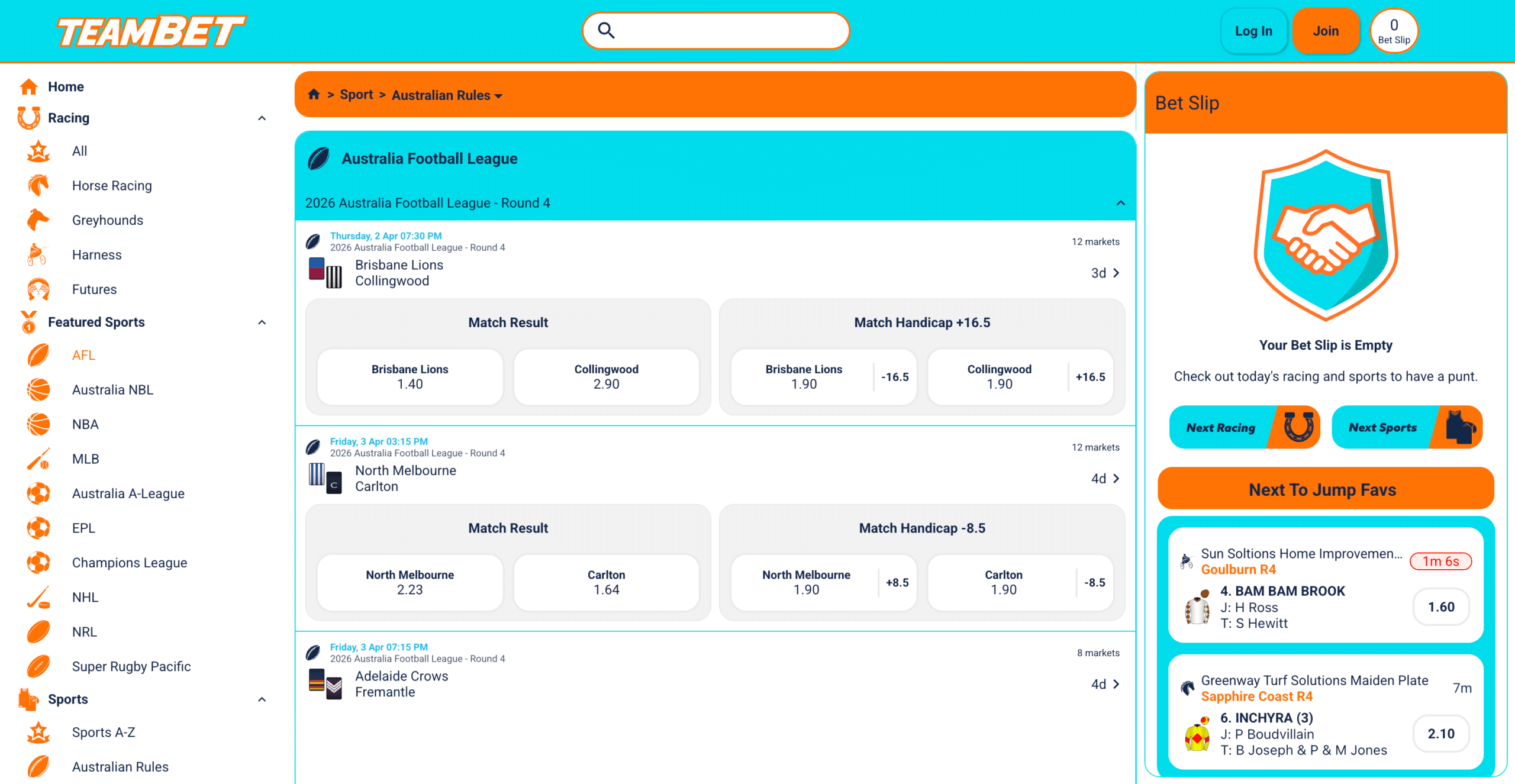Click the search magnifier icon
Viewport: 1515px width, 784px height.
pos(605,30)
